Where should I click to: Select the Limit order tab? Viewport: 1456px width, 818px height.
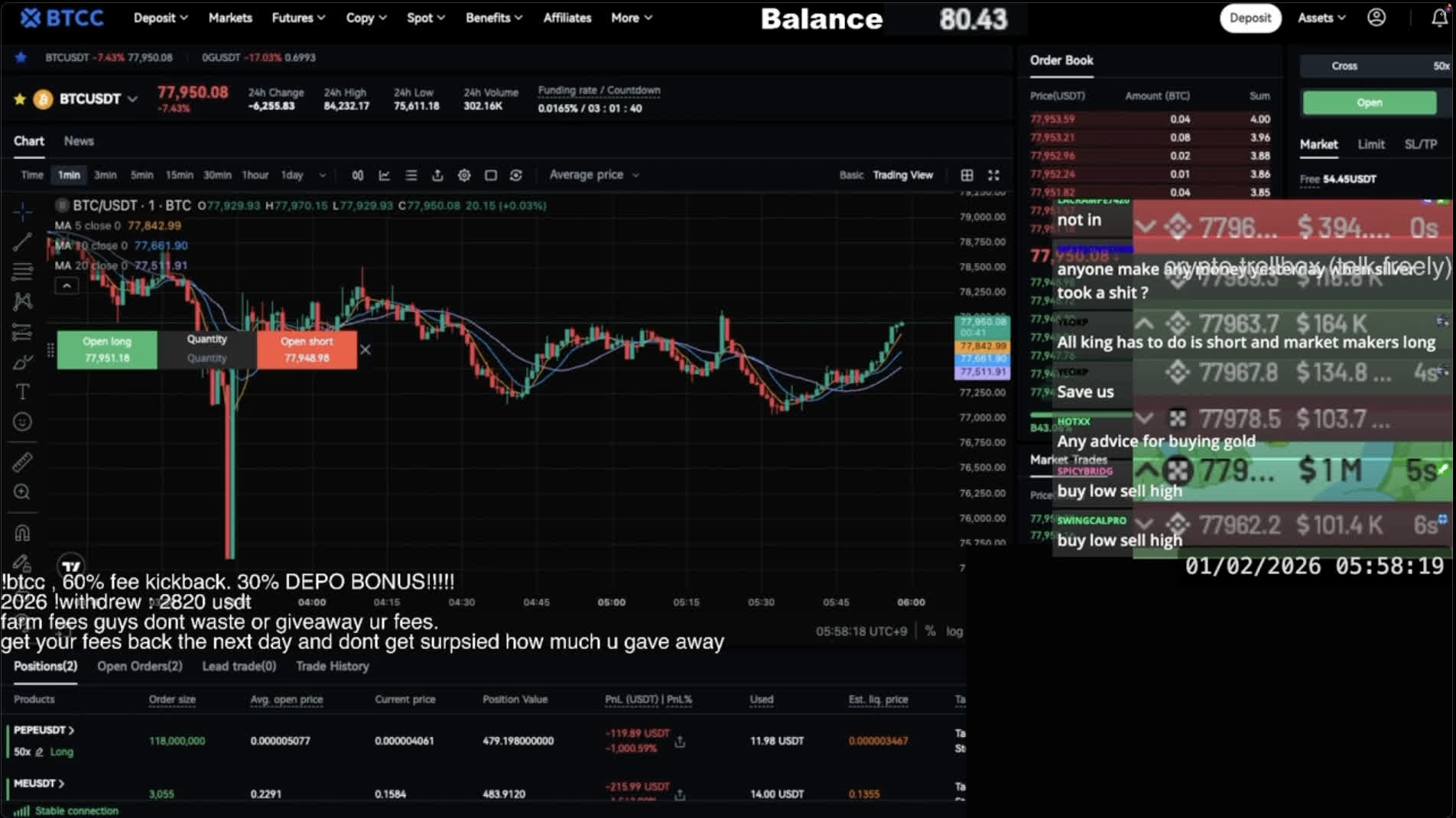click(1371, 144)
